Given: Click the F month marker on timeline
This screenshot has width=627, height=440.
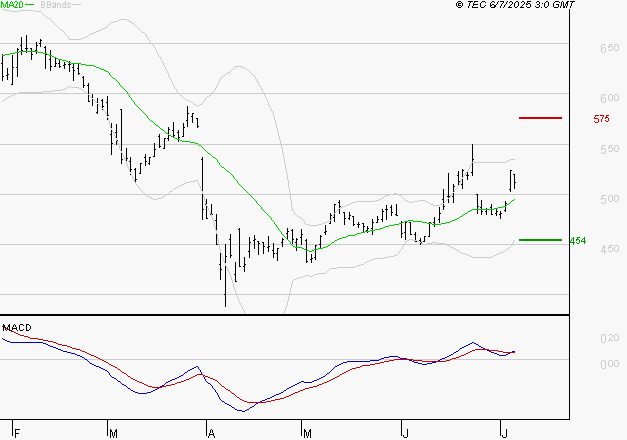Looking at the screenshot, I should coord(17,434).
